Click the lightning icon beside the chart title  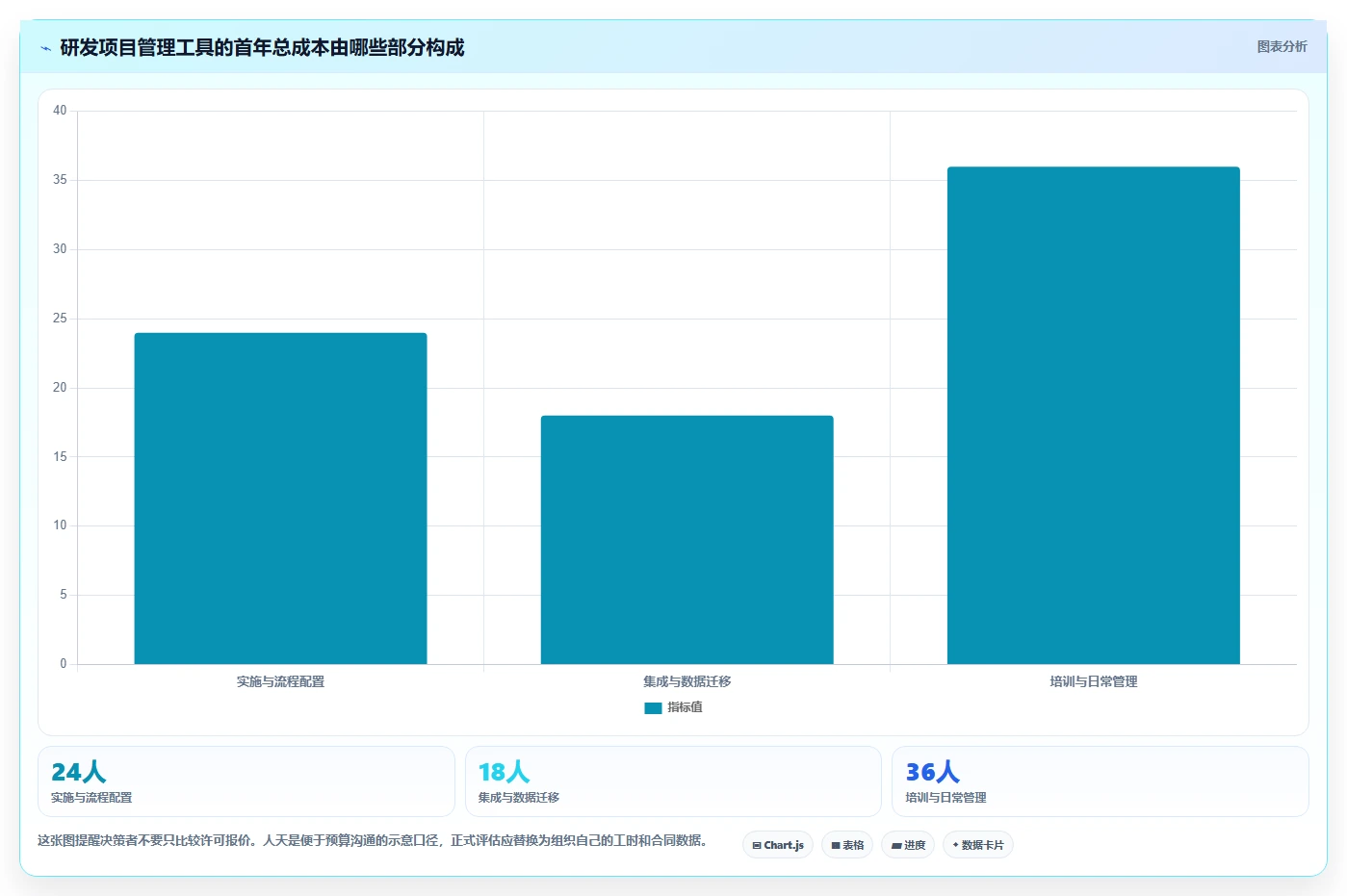pos(45,48)
